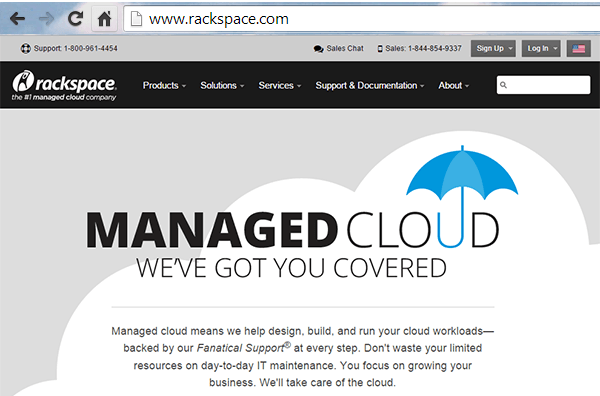Click the phone icon beside Sales number
600x396 pixels.
tap(380, 49)
